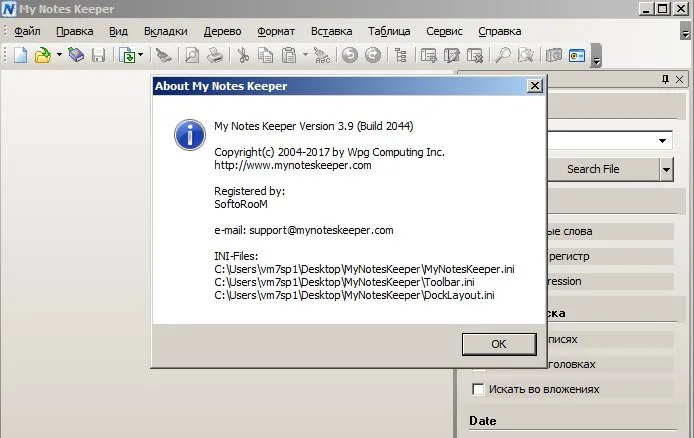Save the file with the floppy disk icon
The width and height of the screenshot is (694, 438).
pyautogui.click(x=98, y=55)
